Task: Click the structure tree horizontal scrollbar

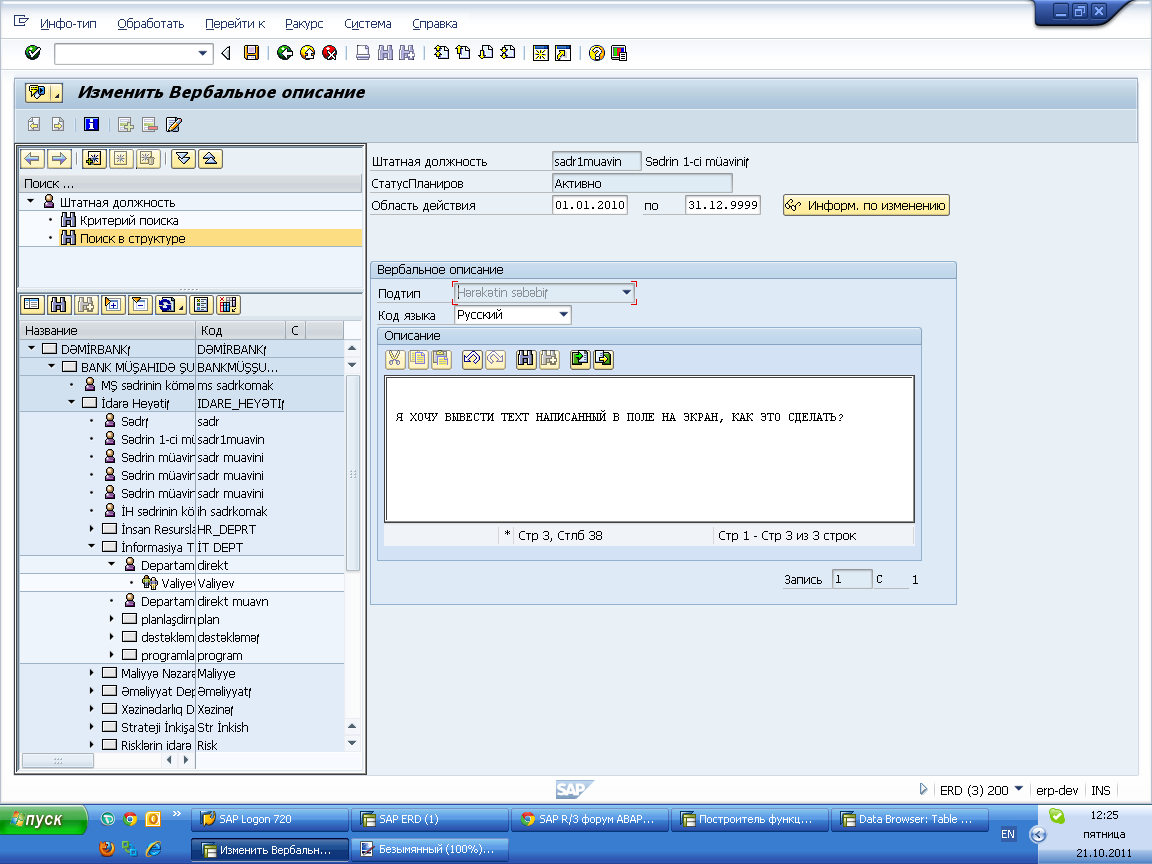Action: [57, 760]
